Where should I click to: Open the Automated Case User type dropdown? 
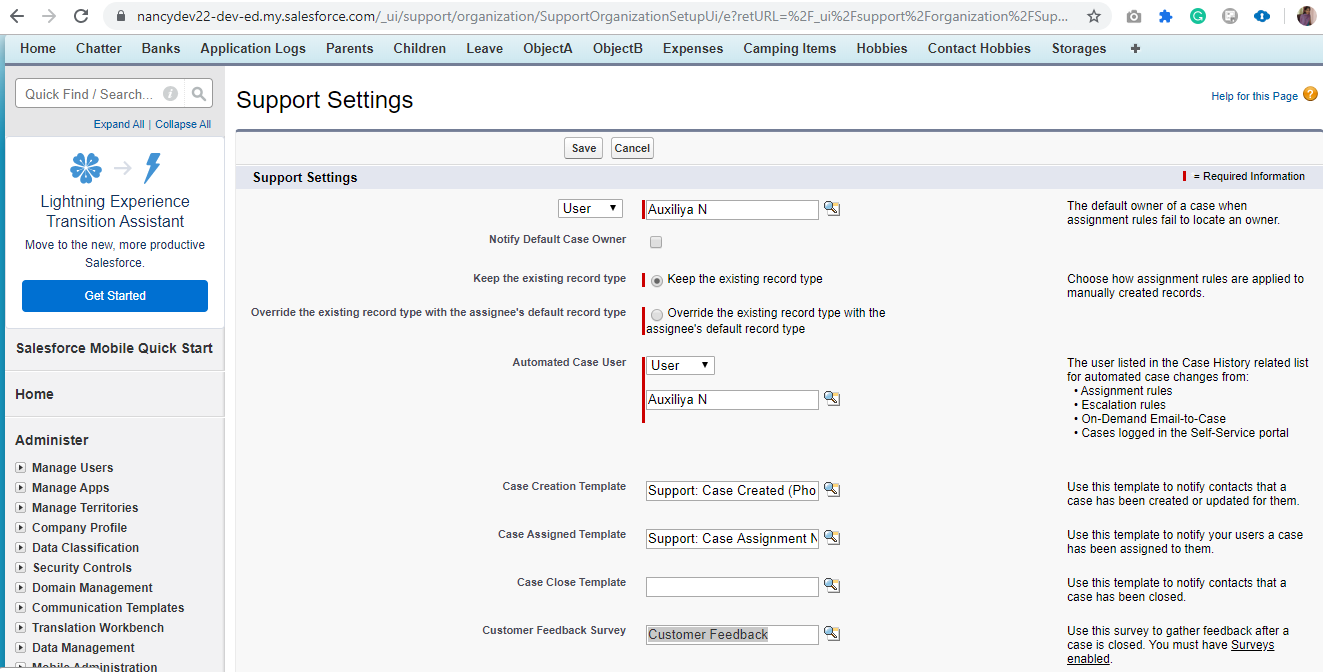click(680, 365)
